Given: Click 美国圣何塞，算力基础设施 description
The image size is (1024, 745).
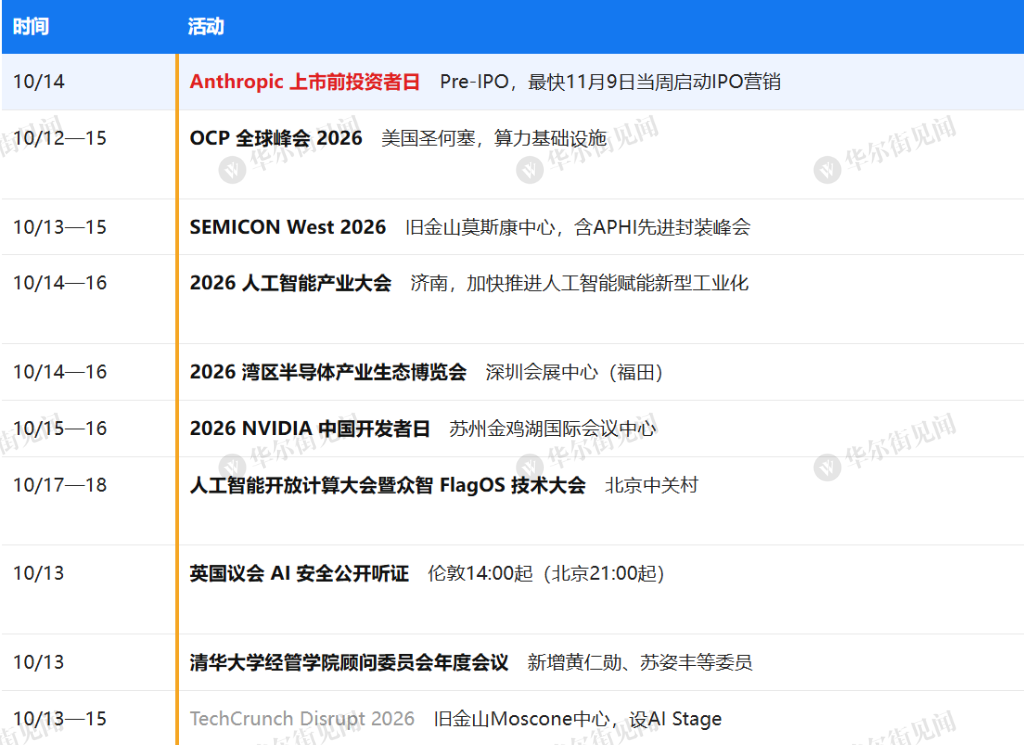Looking at the screenshot, I should tap(494, 138).
